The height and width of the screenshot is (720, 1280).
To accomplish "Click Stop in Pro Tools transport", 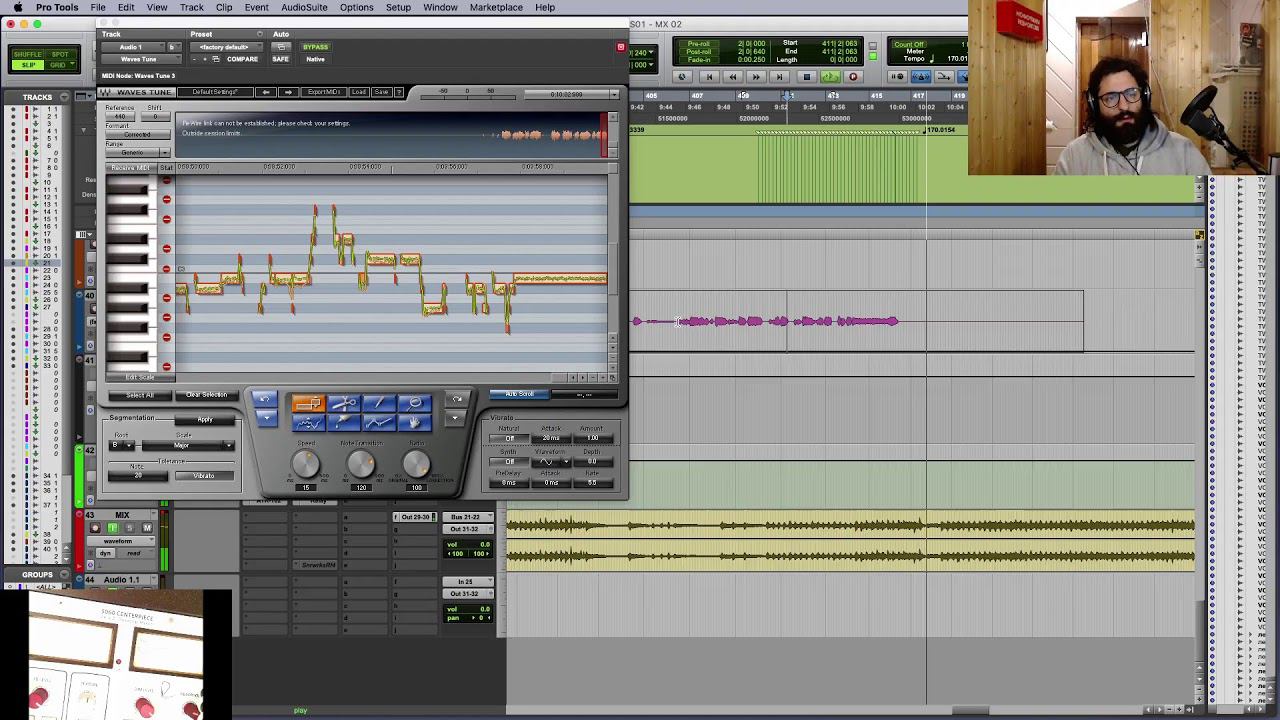I will point(806,77).
